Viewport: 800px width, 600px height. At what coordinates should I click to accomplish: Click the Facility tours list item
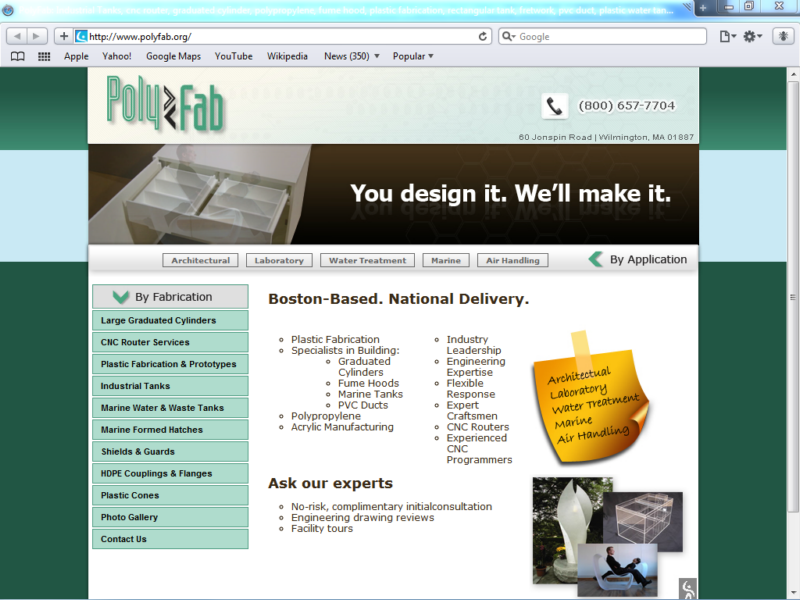[x=322, y=529]
